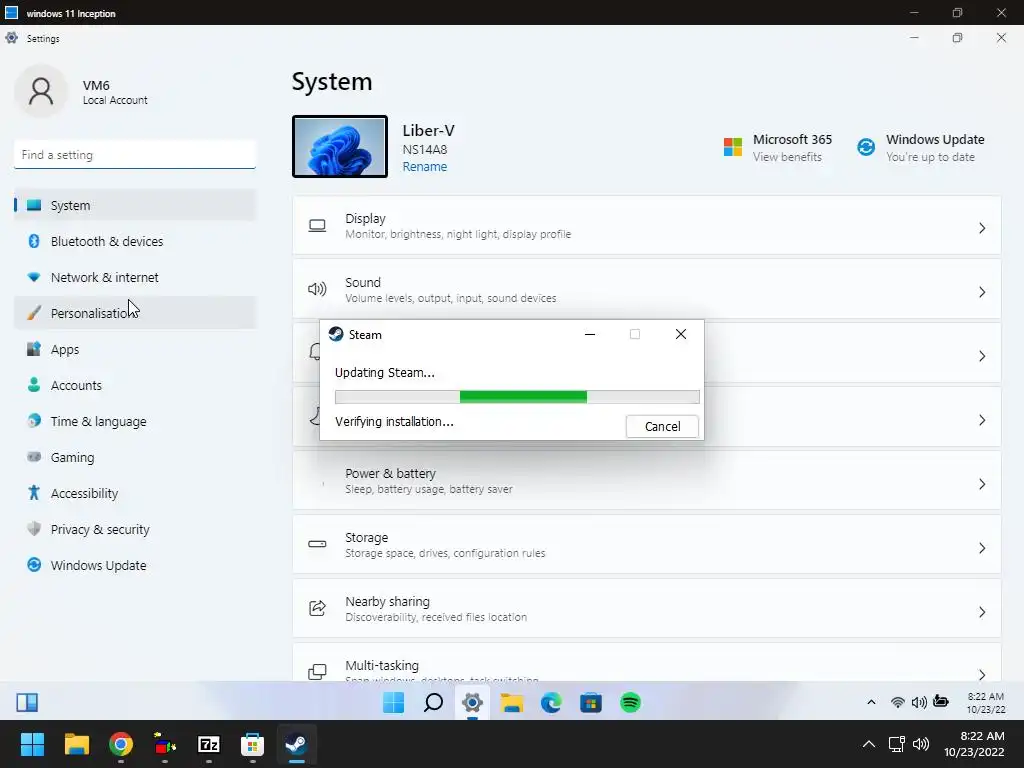1024x768 pixels.
Task: Click the Nearby sharing icon
Action: (x=317, y=608)
